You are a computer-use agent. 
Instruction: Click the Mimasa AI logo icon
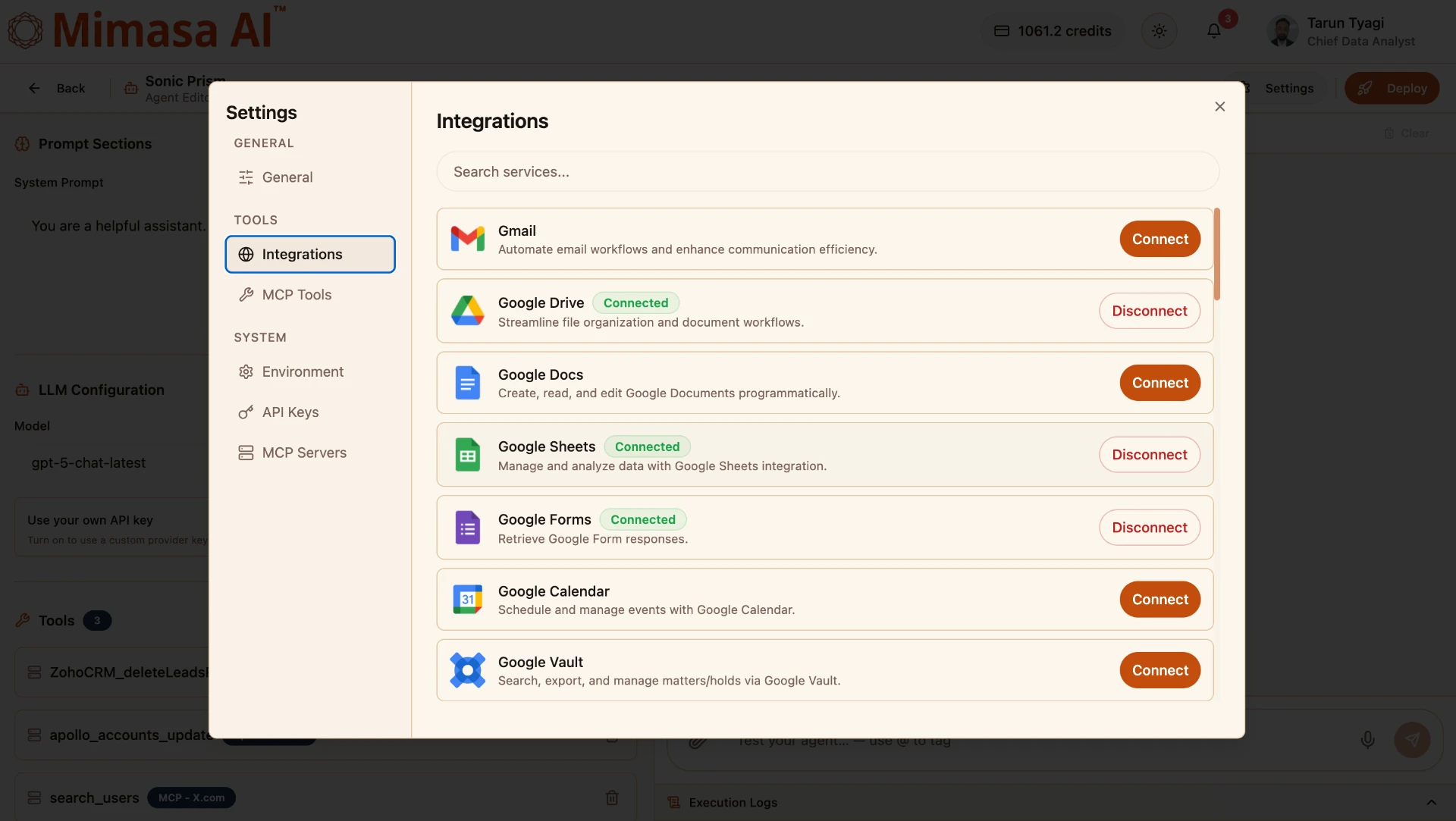[x=25, y=30]
